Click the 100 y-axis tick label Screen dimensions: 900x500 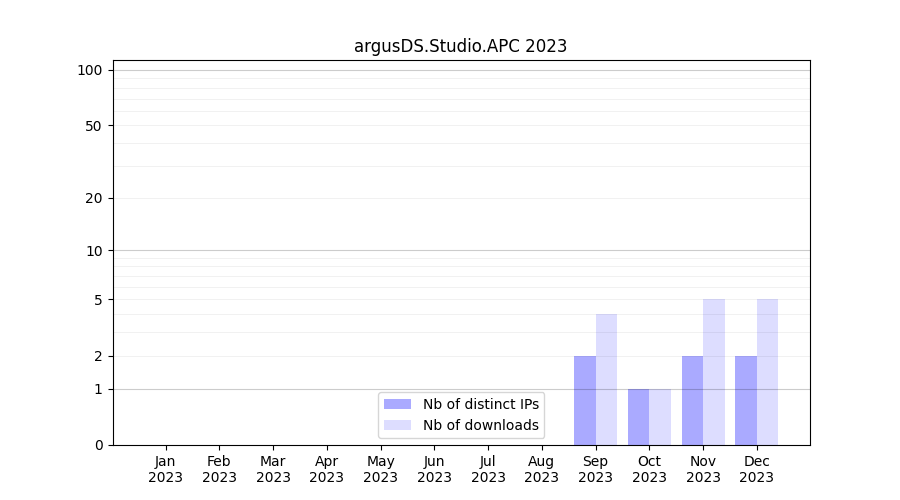tap(90, 70)
